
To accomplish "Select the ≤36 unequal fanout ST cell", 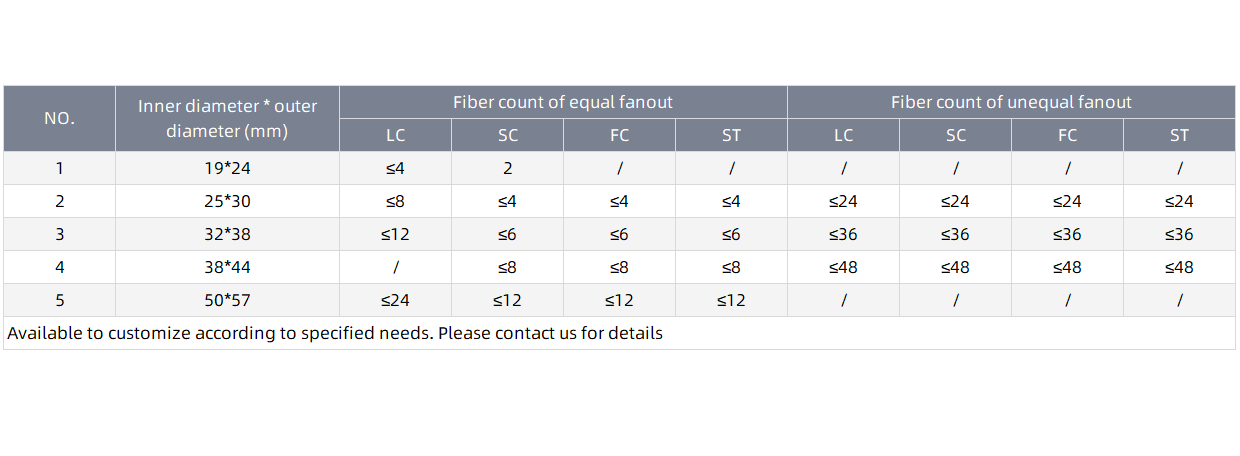I will tap(1180, 234).
